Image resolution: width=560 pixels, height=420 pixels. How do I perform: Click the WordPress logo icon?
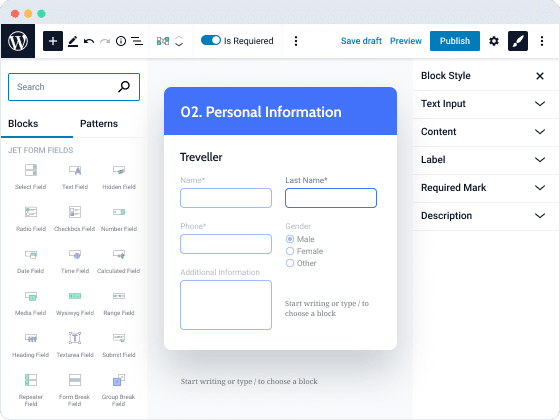pos(18,41)
